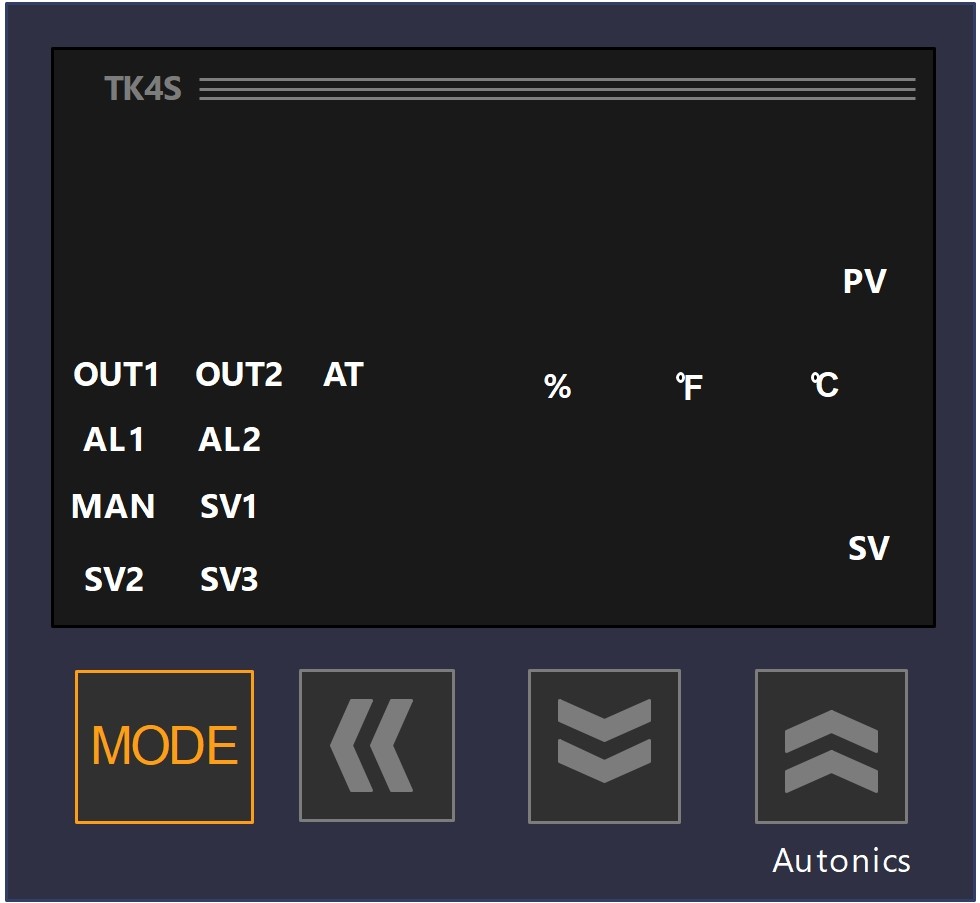
Task: Click the percent unit symbol
Action: tap(558, 386)
